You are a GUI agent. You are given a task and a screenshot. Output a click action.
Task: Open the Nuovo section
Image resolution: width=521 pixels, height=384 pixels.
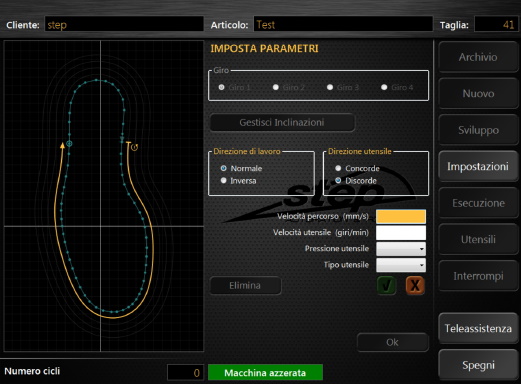coord(478,93)
